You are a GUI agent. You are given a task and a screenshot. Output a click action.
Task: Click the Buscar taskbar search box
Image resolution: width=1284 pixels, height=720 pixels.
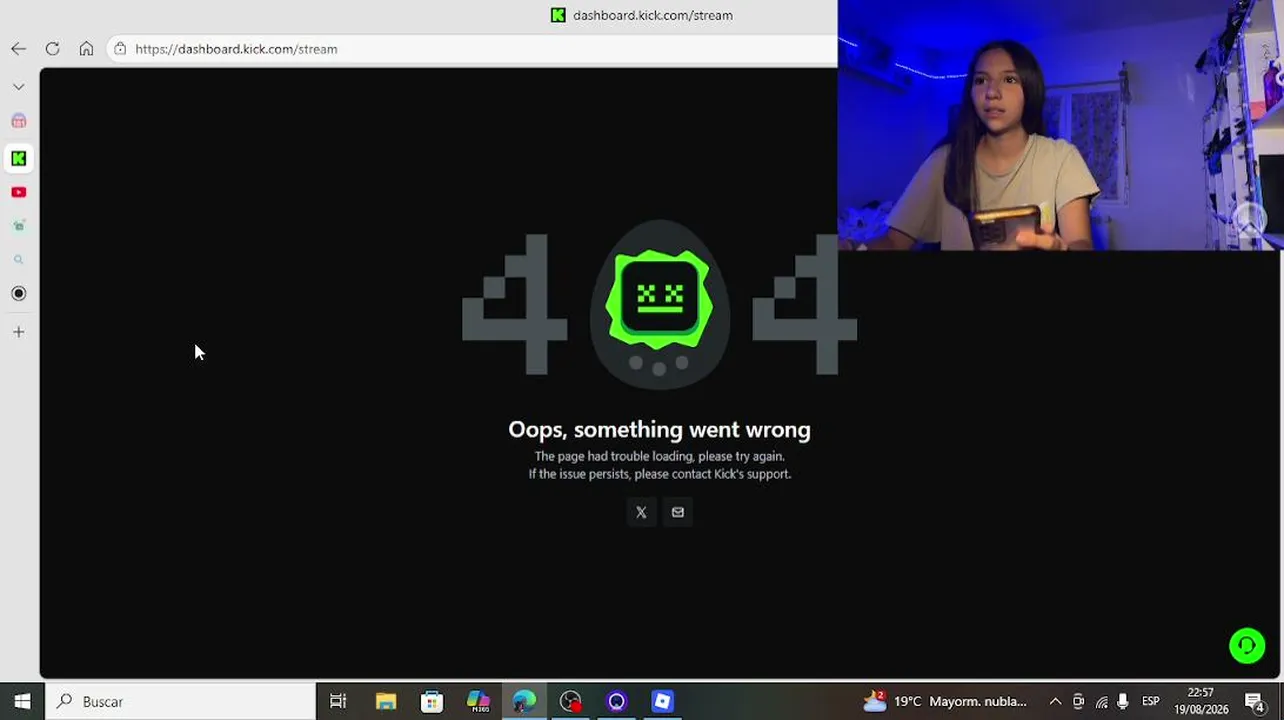click(x=180, y=701)
